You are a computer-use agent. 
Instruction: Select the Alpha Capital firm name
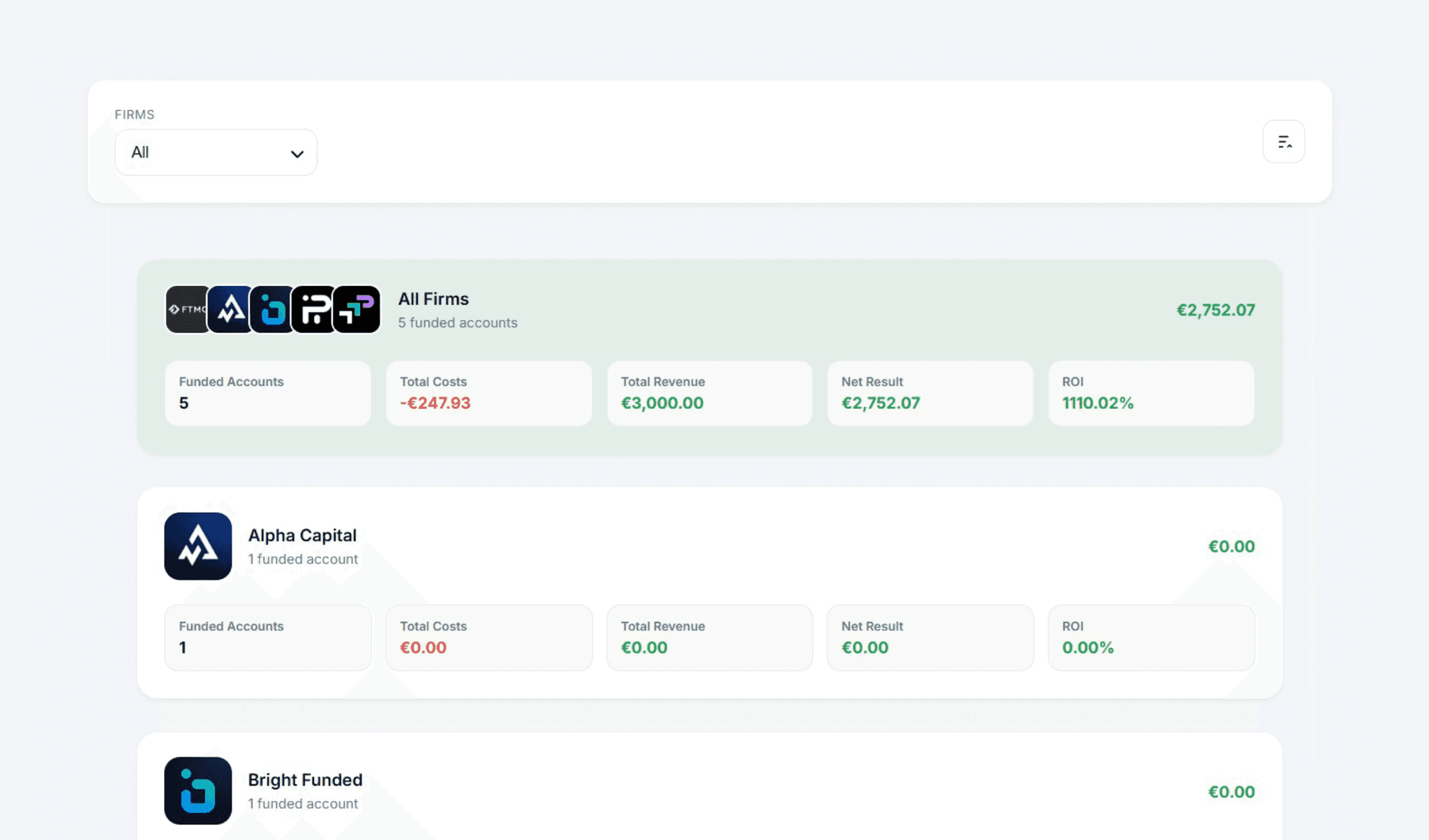[x=302, y=535]
